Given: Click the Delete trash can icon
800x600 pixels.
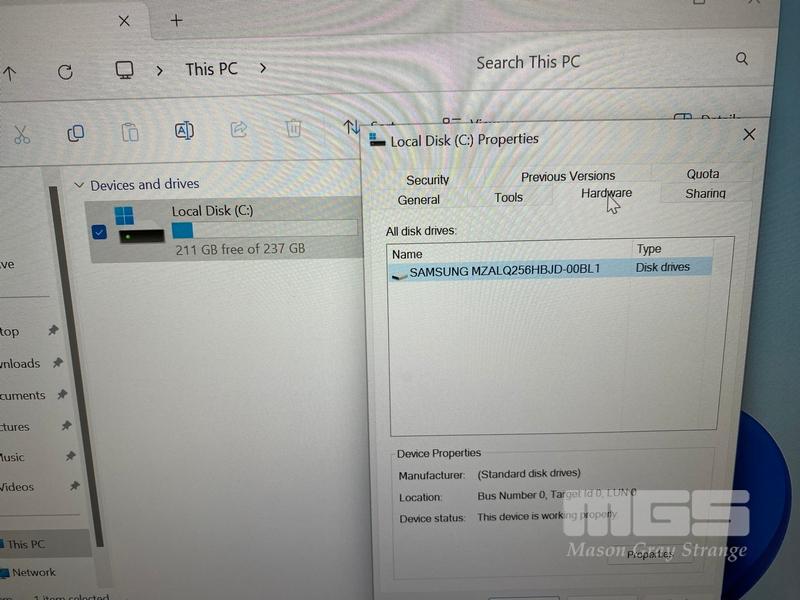Looking at the screenshot, I should click(x=293, y=128).
